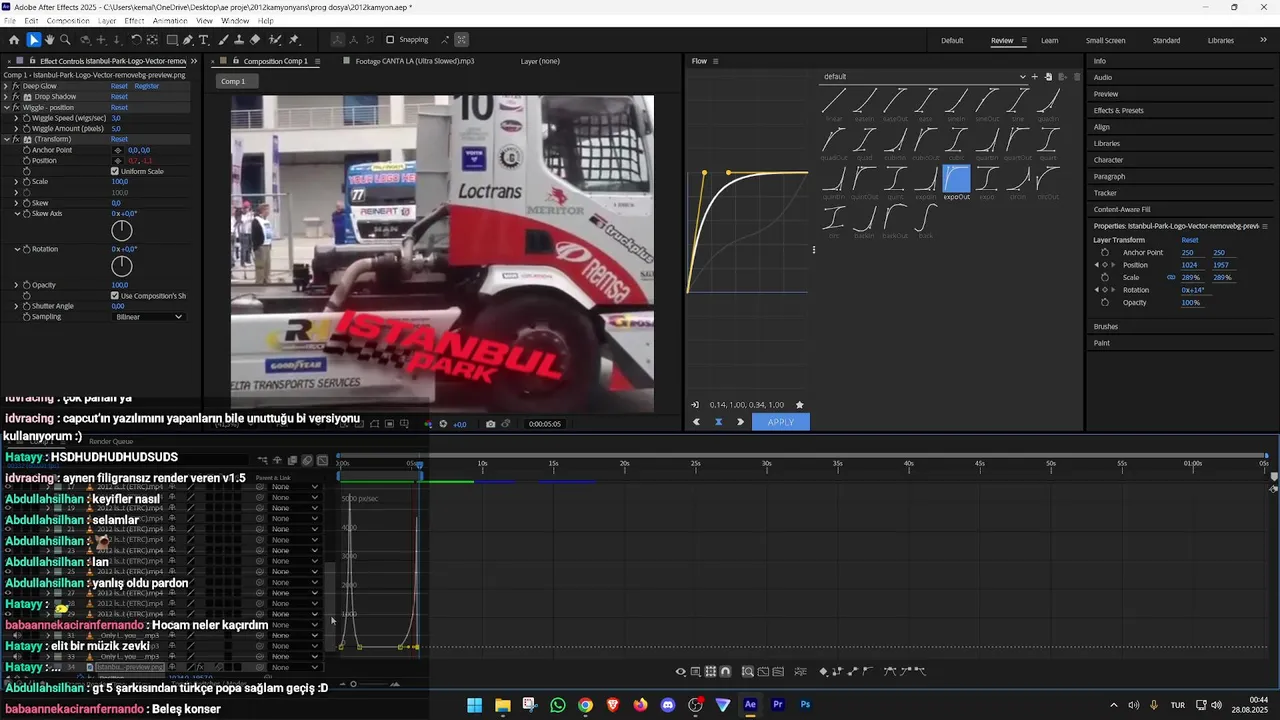1280x720 pixels.
Task: Pick the selected expoOut curve preset
Action: click(957, 182)
